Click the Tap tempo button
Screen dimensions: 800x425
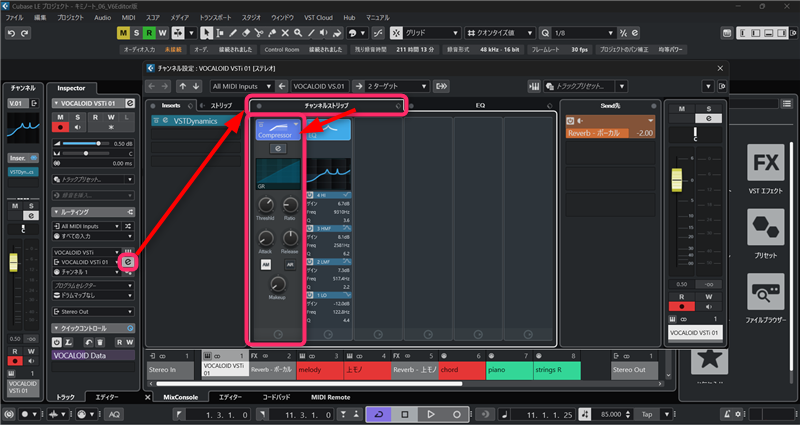pos(647,414)
